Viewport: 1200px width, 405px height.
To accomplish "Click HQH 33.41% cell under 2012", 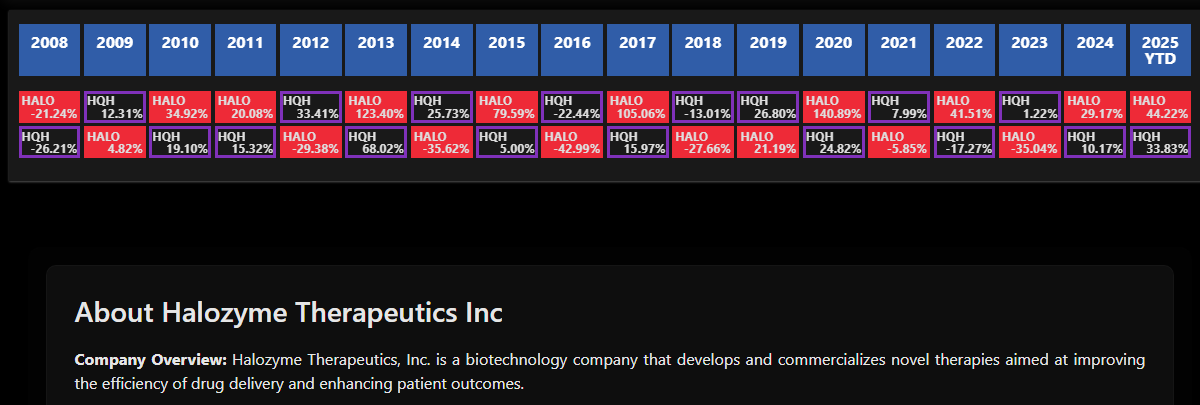I will pos(310,107).
